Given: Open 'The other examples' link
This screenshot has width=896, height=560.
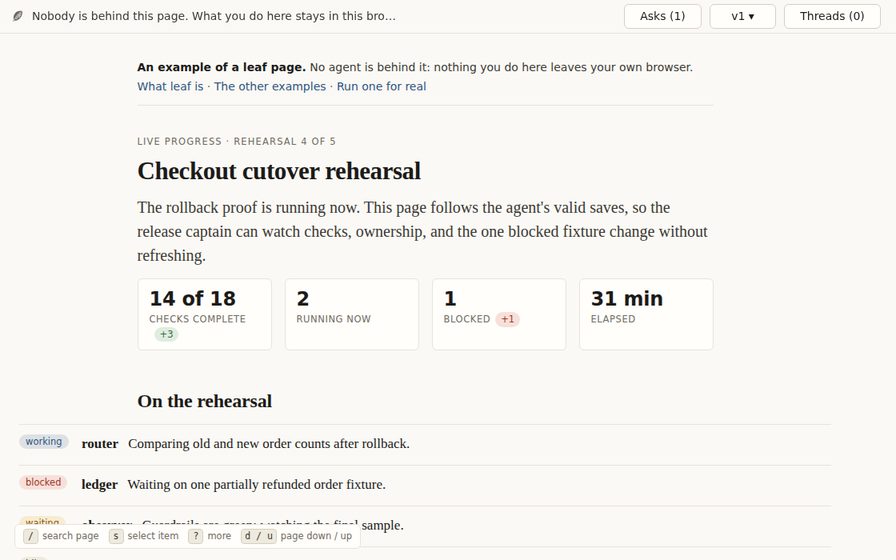Looking at the screenshot, I should click(x=270, y=86).
